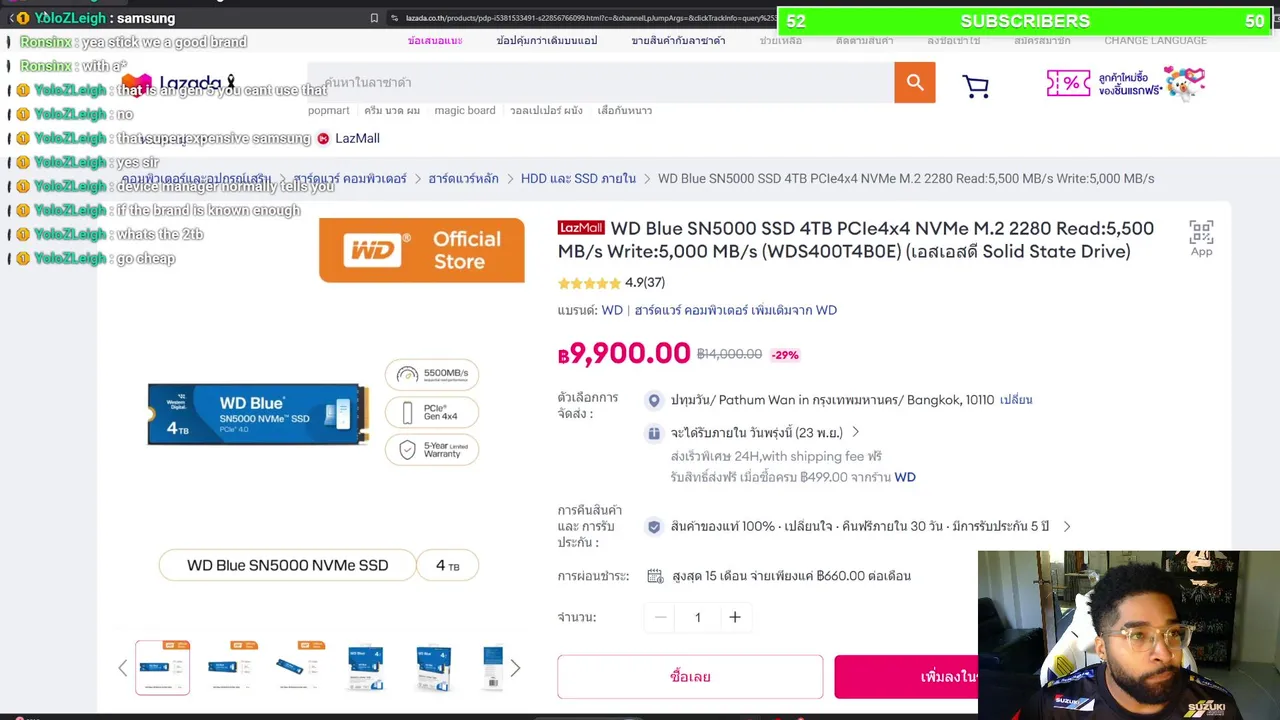The height and width of the screenshot is (720, 1280).
Task: Click the ฿9,900.00 price
Action: point(624,353)
